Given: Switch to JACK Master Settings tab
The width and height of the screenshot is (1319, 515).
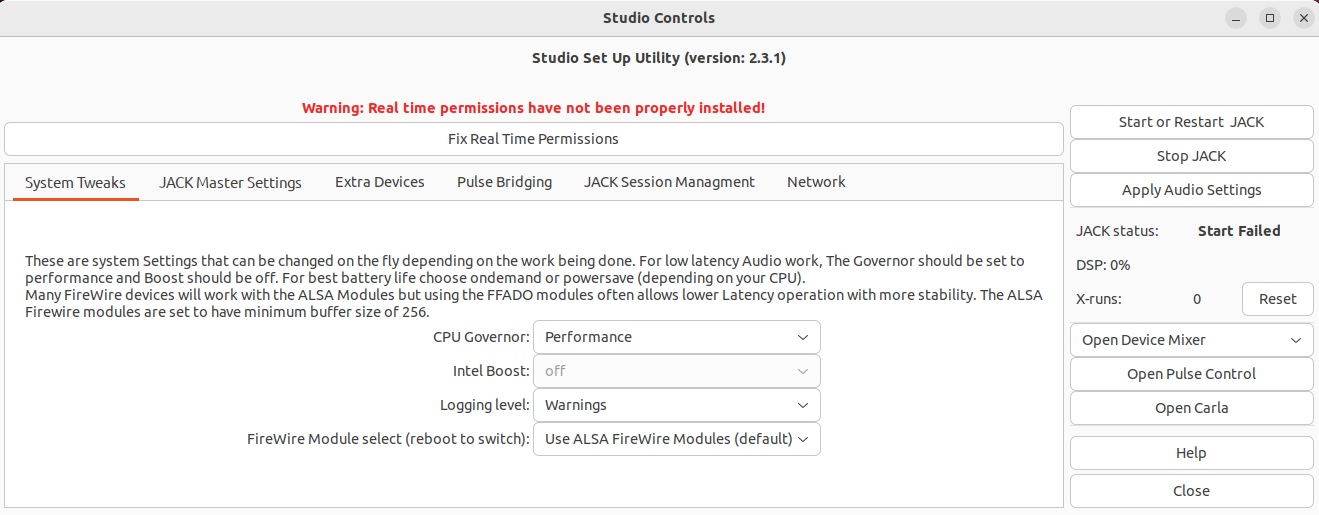Looking at the screenshot, I should click(x=230, y=182).
